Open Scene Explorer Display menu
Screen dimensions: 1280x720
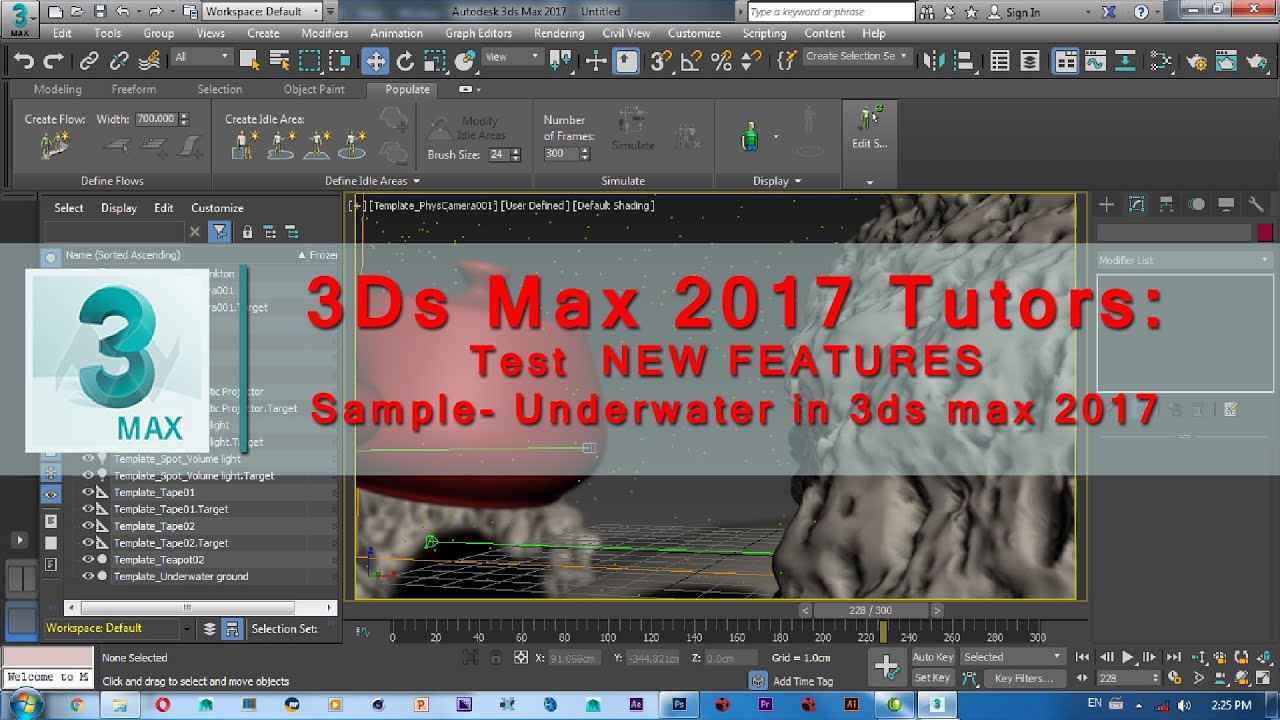click(x=118, y=208)
